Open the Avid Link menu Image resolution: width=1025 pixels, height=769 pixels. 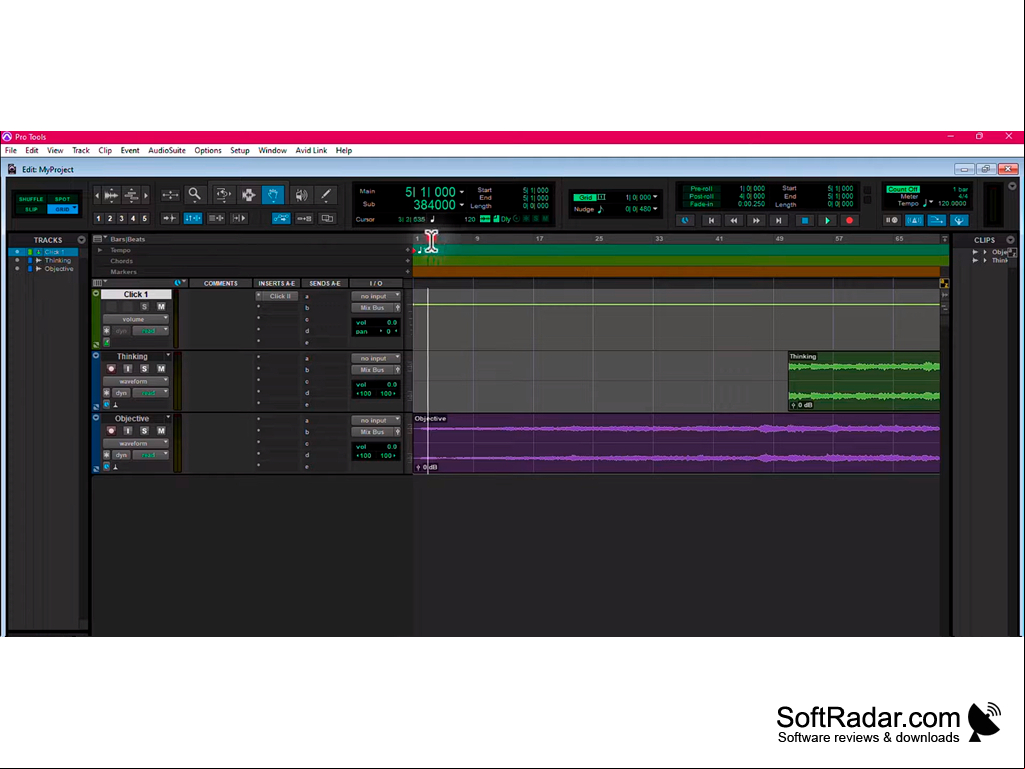pos(311,150)
